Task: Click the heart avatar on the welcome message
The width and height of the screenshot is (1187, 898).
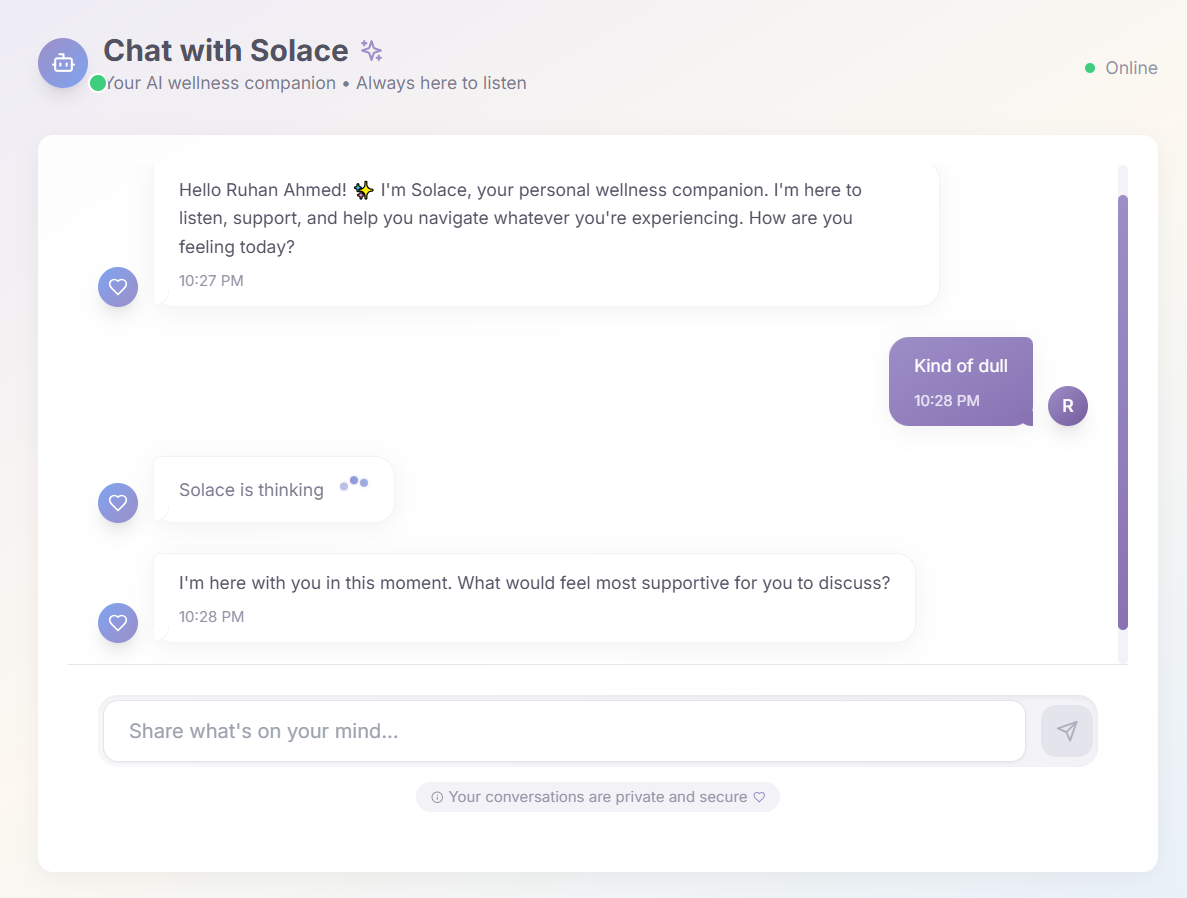Action: tap(117, 286)
